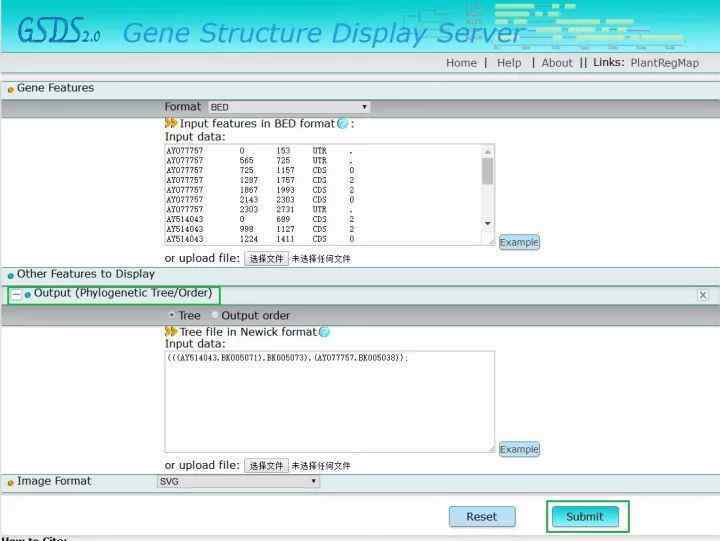Viewport: 720px width, 541px height.
Task: Collapse the Gene Features section
Action: pos(55,88)
